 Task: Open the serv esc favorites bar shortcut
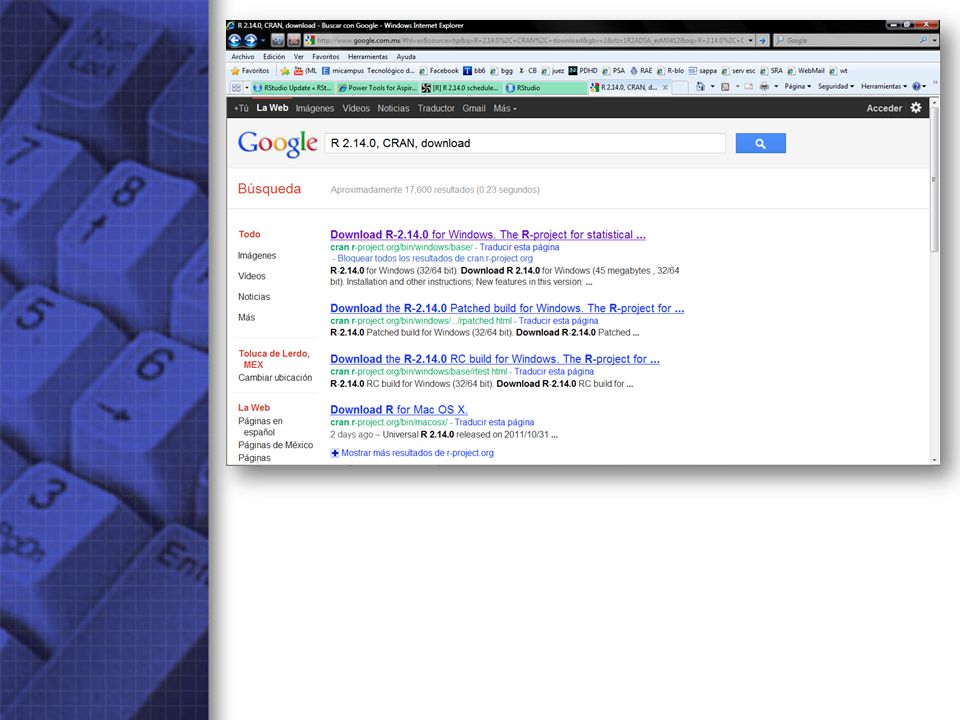click(738, 71)
